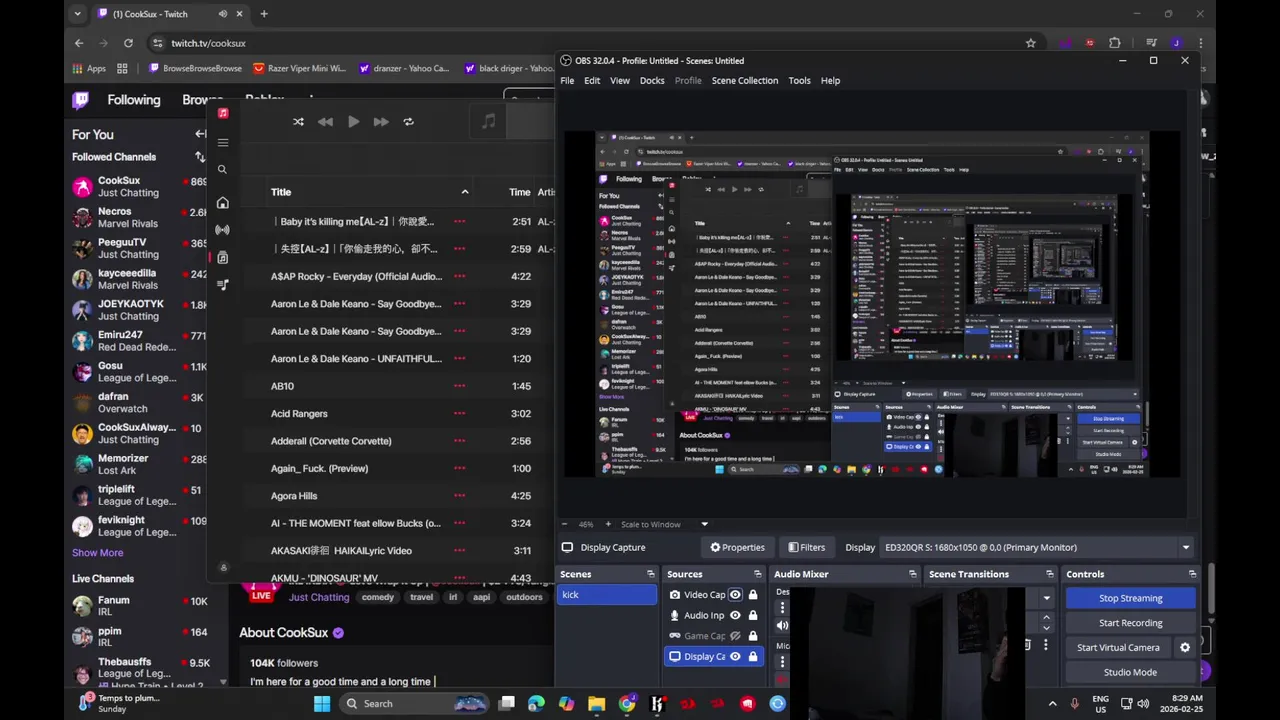Toggle repeat in the music player
The height and width of the screenshot is (720, 1280).
408,122
